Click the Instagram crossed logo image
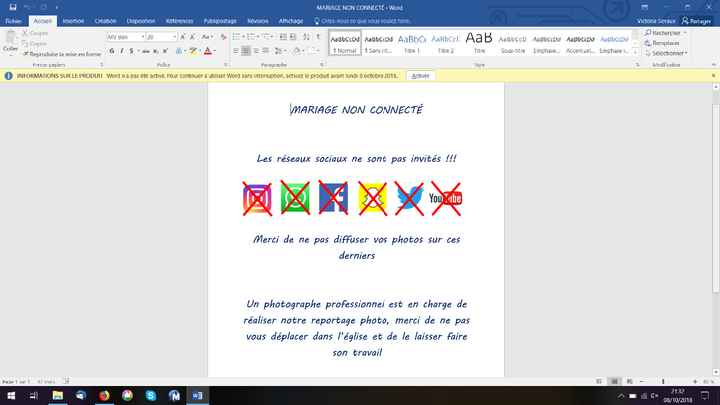Screen dimensions: 720x405 257,198
